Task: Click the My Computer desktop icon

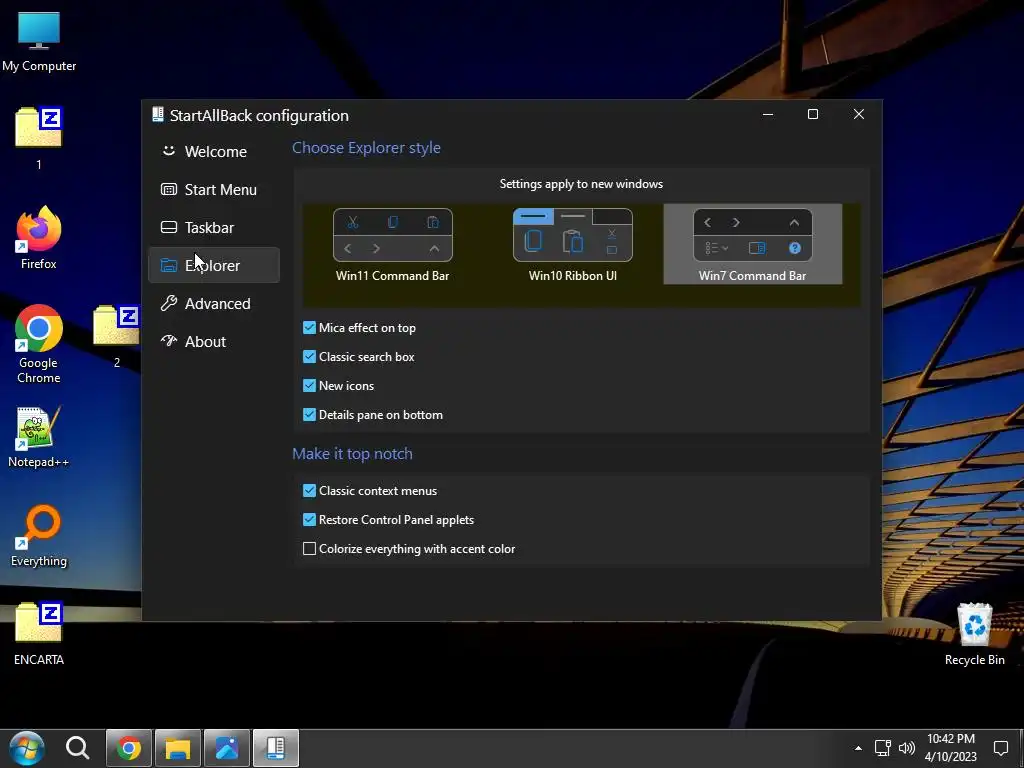Action: pos(39,40)
